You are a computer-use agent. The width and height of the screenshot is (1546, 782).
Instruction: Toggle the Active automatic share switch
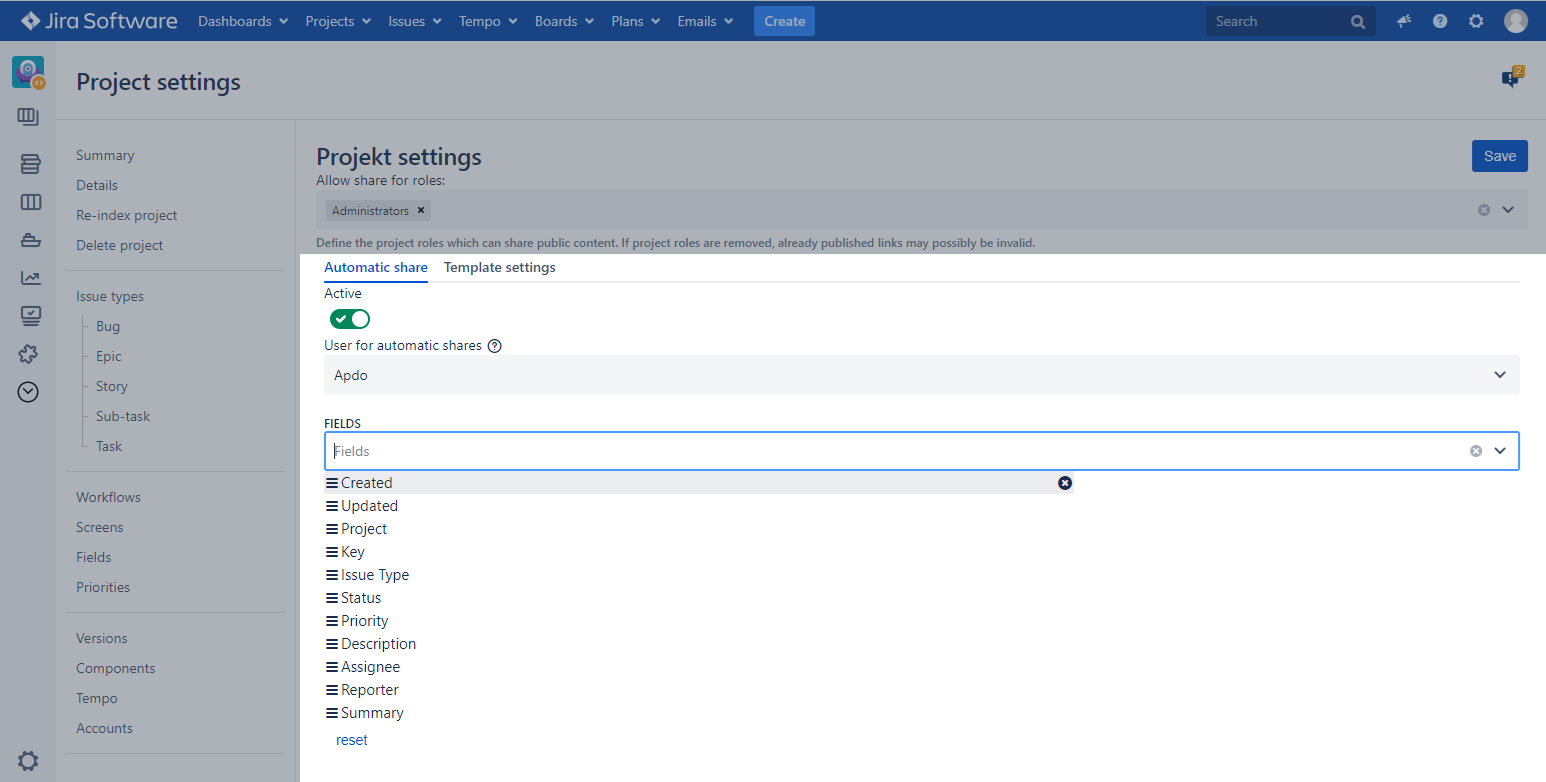click(x=350, y=319)
